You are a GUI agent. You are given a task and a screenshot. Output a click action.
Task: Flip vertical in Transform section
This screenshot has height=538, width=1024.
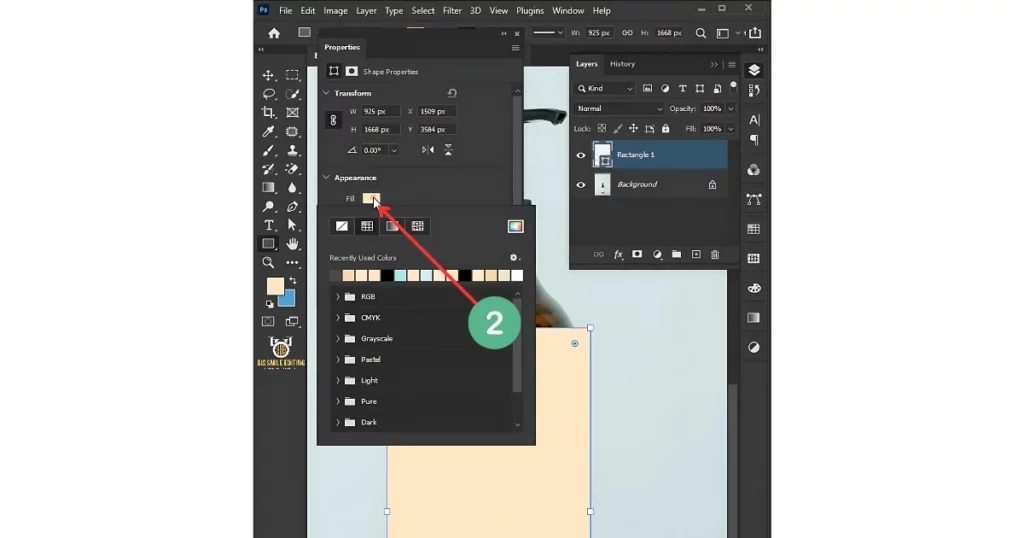point(449,150)
